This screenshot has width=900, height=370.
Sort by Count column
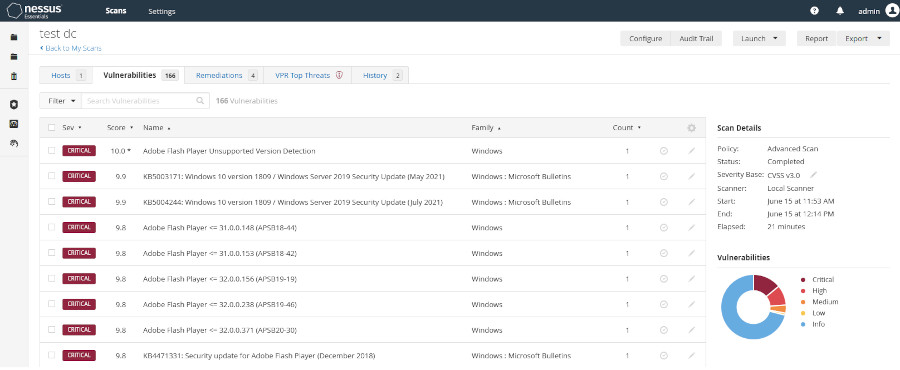pos(627,128)
